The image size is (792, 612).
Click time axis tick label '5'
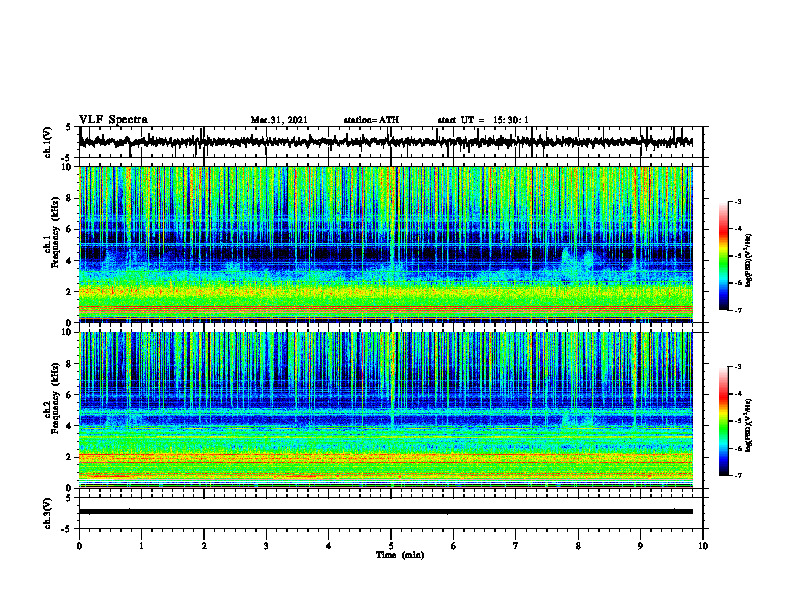(391, 546)
